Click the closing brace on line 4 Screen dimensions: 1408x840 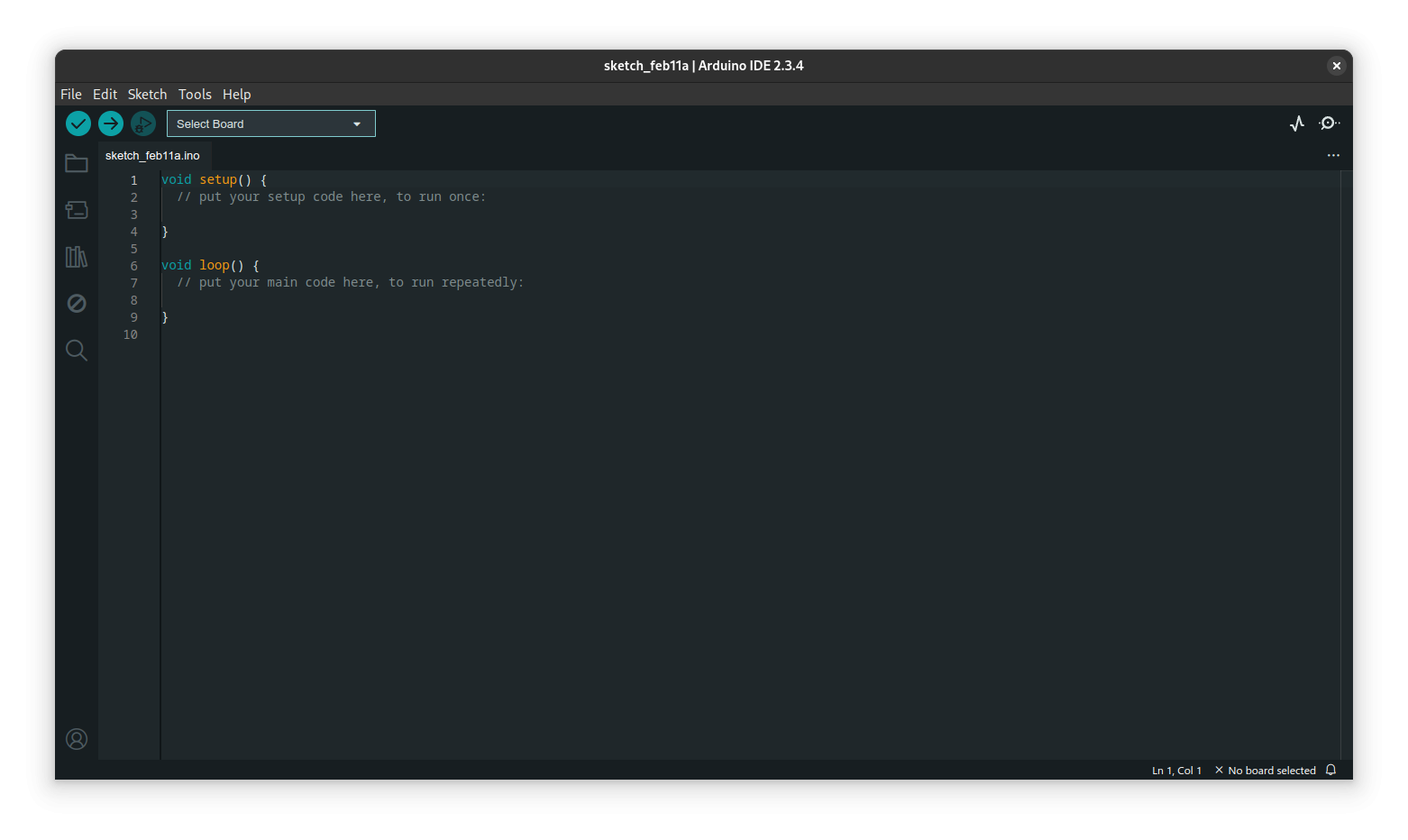click(x=165, y=232)
